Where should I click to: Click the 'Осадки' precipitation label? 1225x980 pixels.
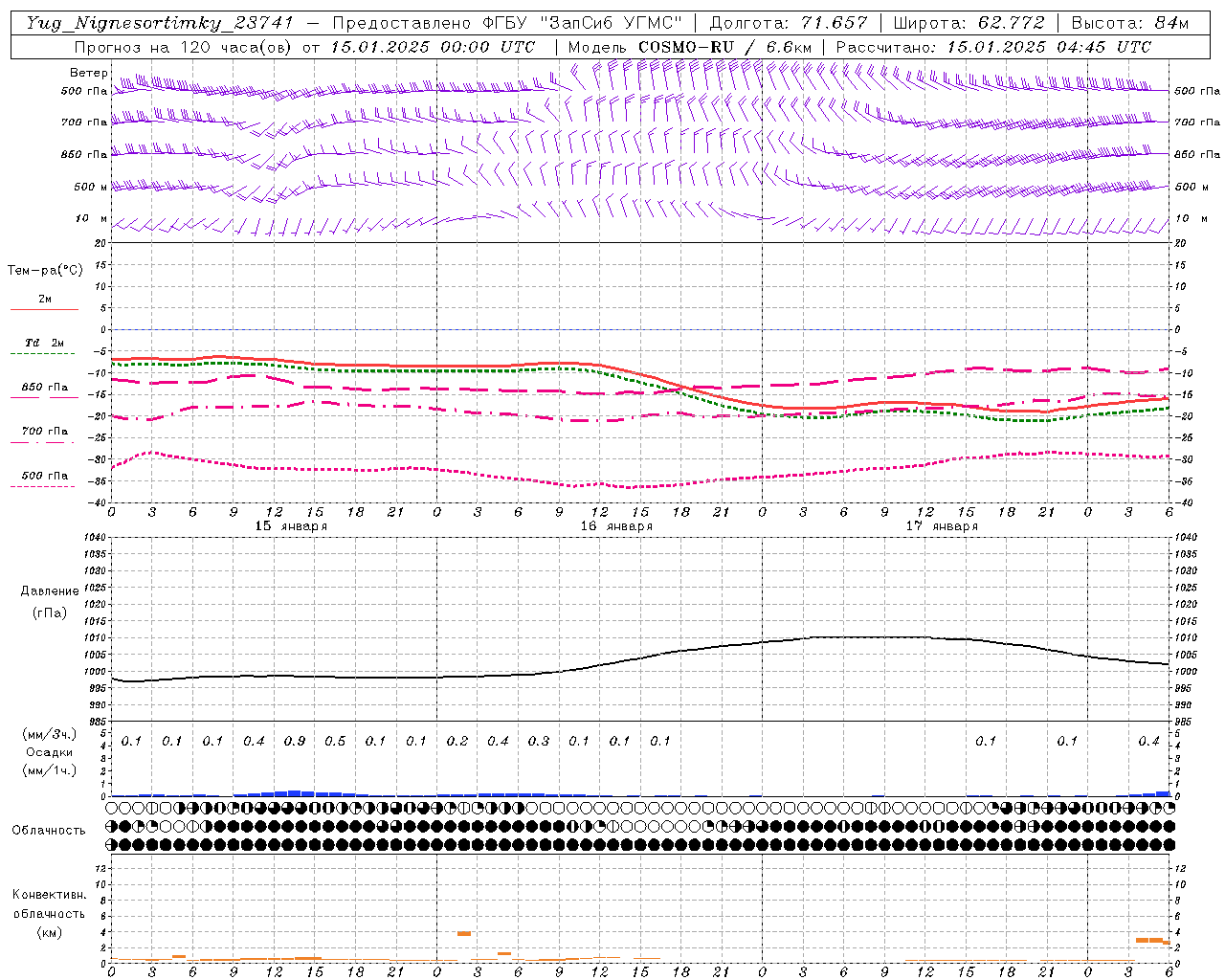tap(50, 752)
